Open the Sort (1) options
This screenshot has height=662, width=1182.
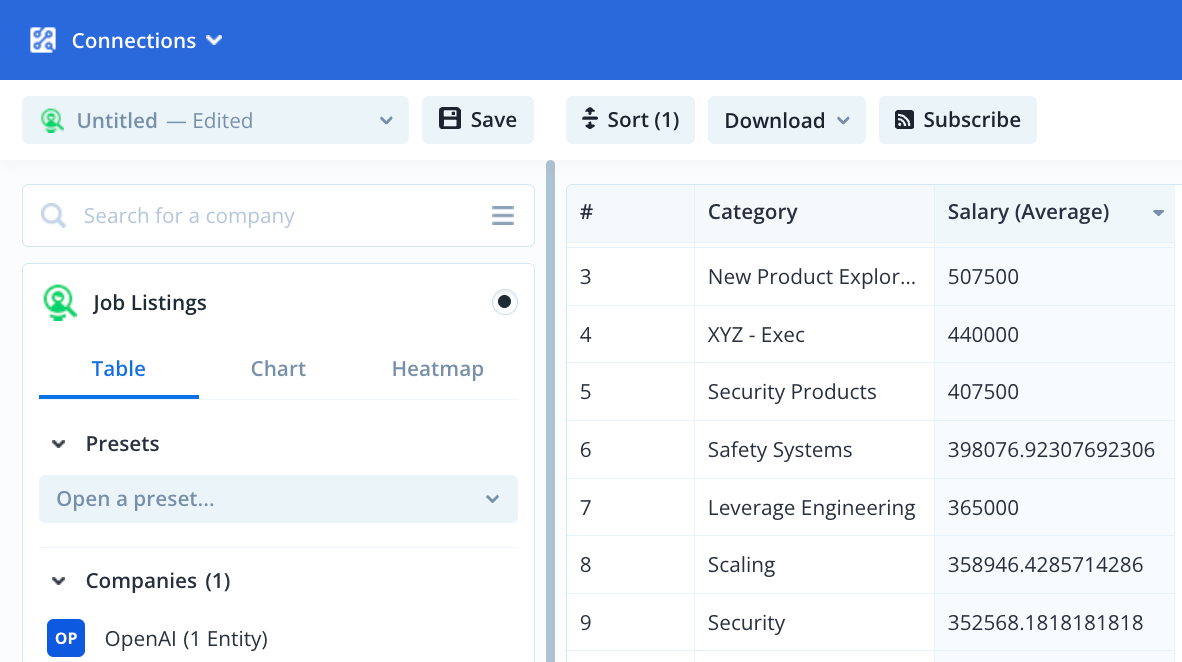tap(630, 120)
